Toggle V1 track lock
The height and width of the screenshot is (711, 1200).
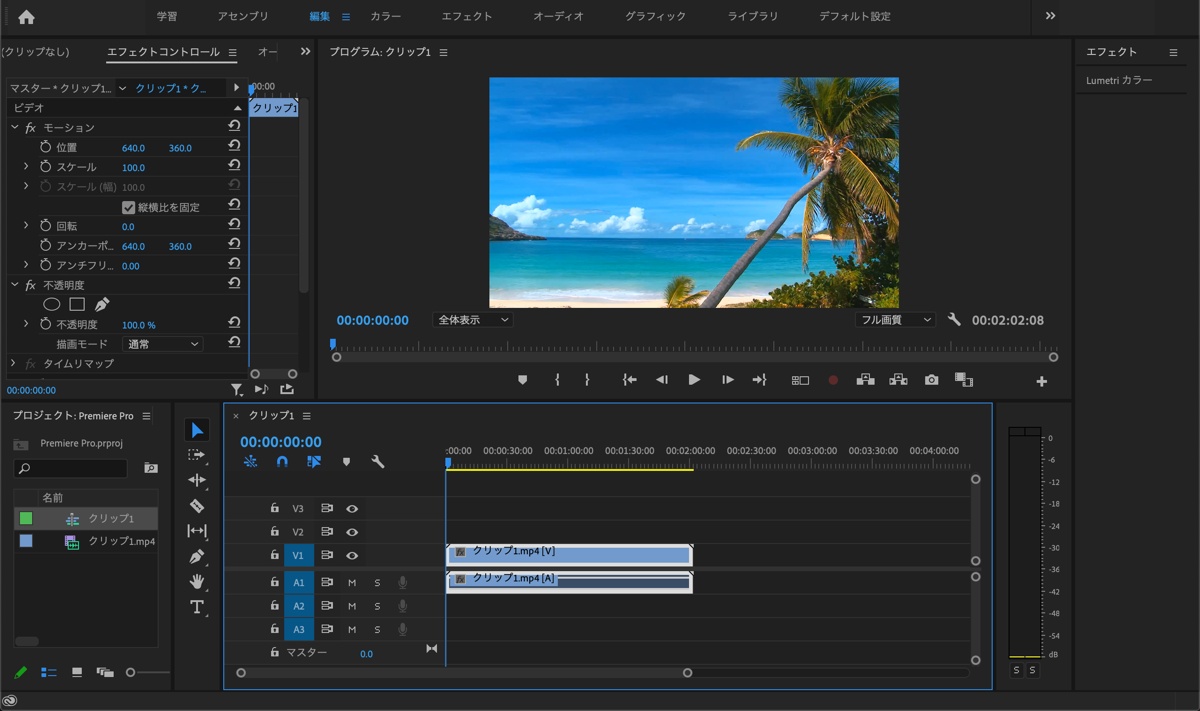[x=274, y=555]
